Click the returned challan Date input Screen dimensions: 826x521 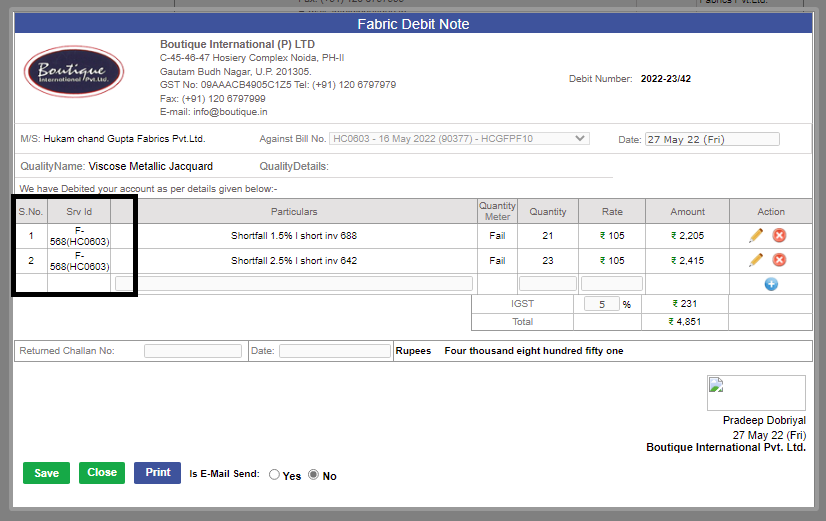click(335, 351)
